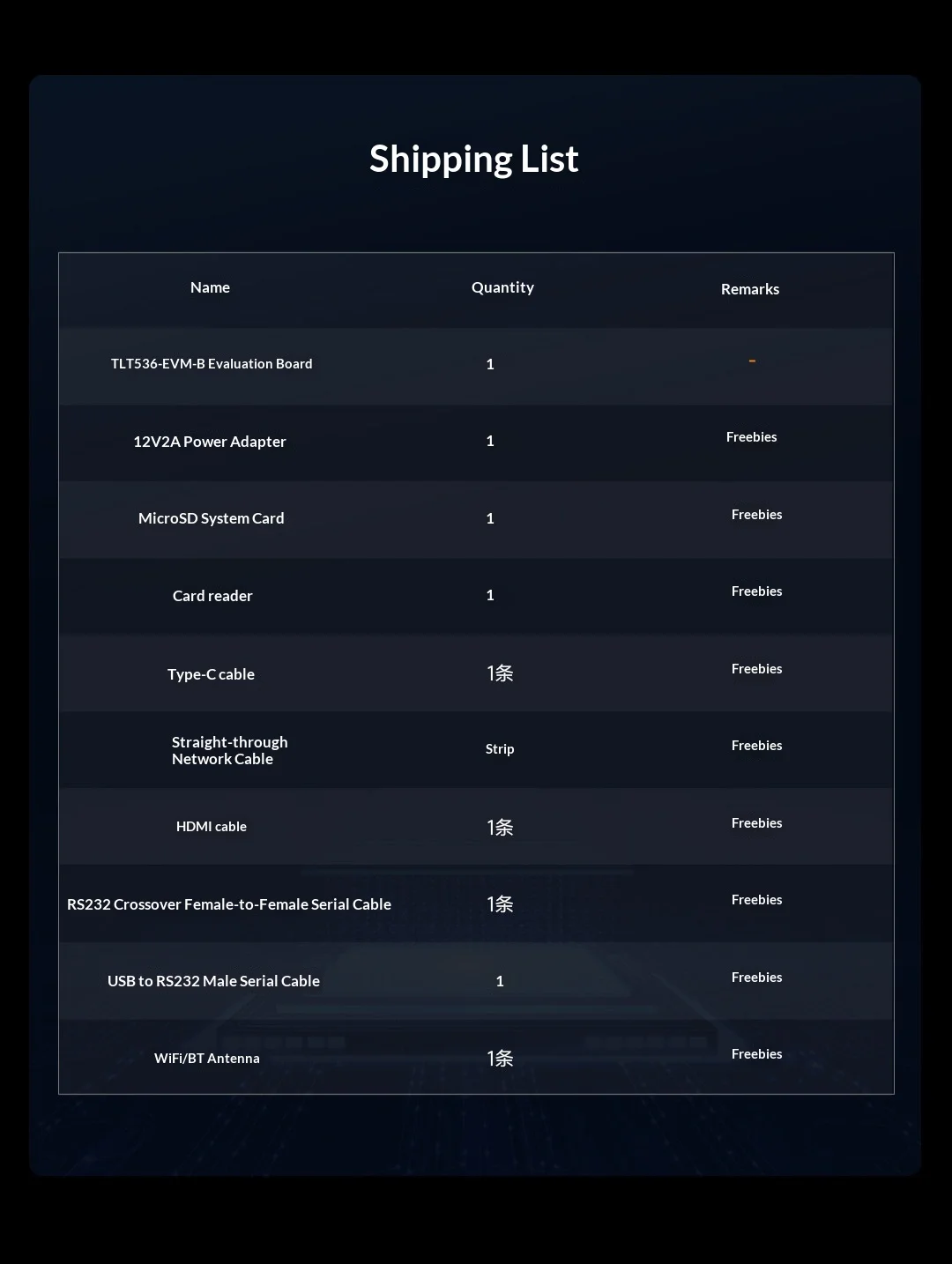Click Freebies remark for Card reader

point(757,591)
